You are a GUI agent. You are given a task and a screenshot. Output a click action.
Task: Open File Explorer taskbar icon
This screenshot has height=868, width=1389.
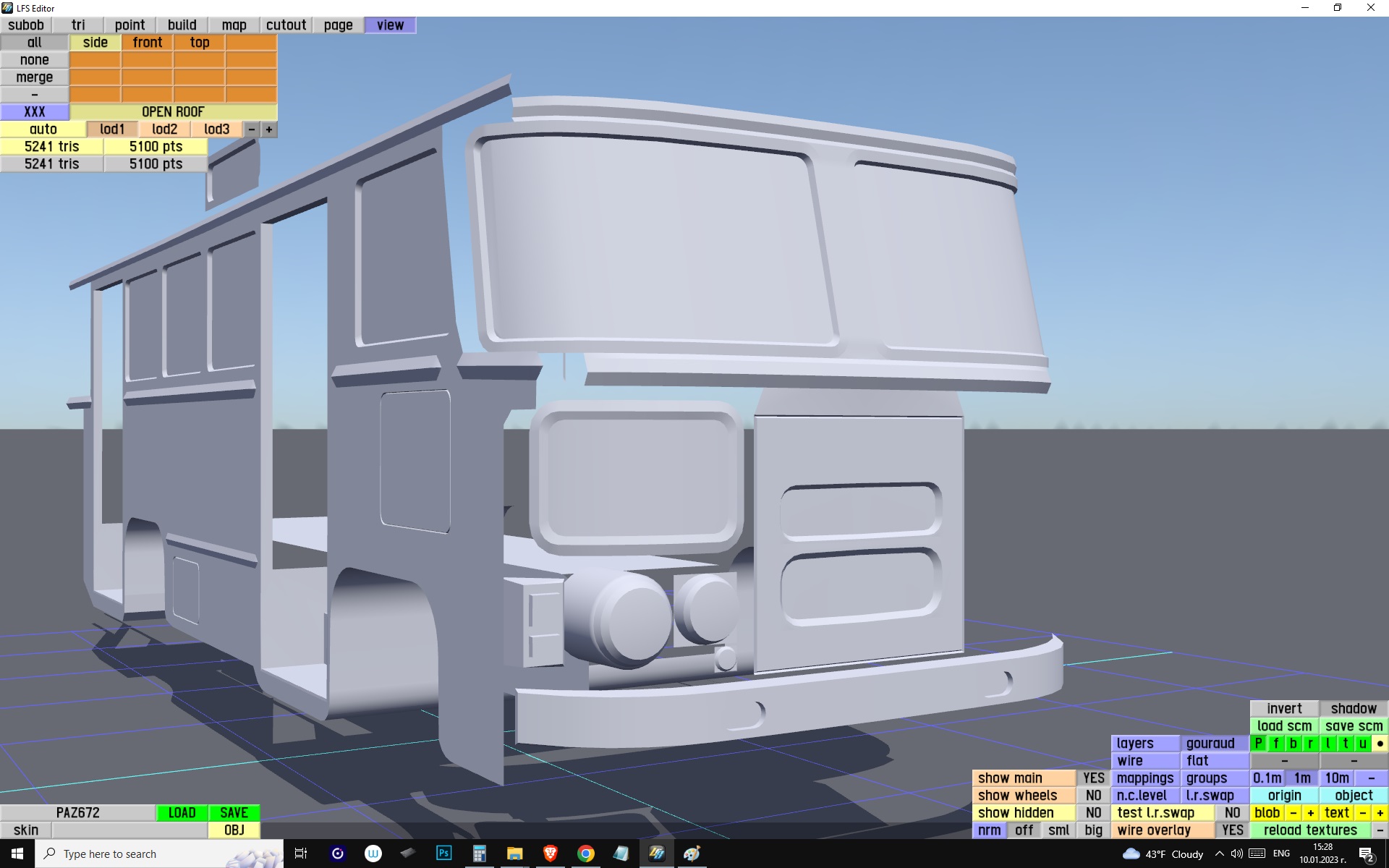pos(514,854)
